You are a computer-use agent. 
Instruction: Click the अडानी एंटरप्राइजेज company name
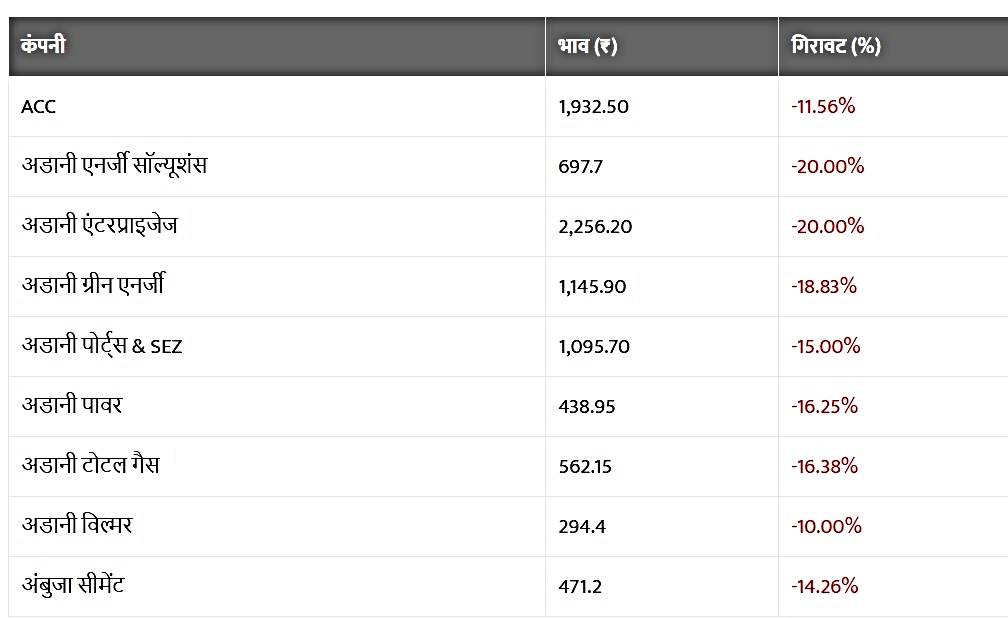coord(106,226)
